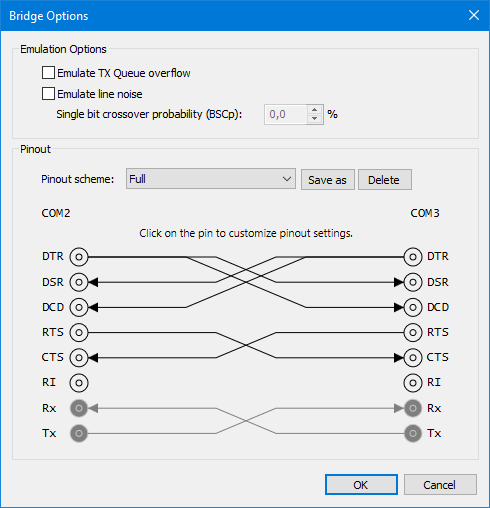Select the COM3 Rx pin
Image resolution: width=490 pixels, height=508 pixels.
[x=413, y=408]
